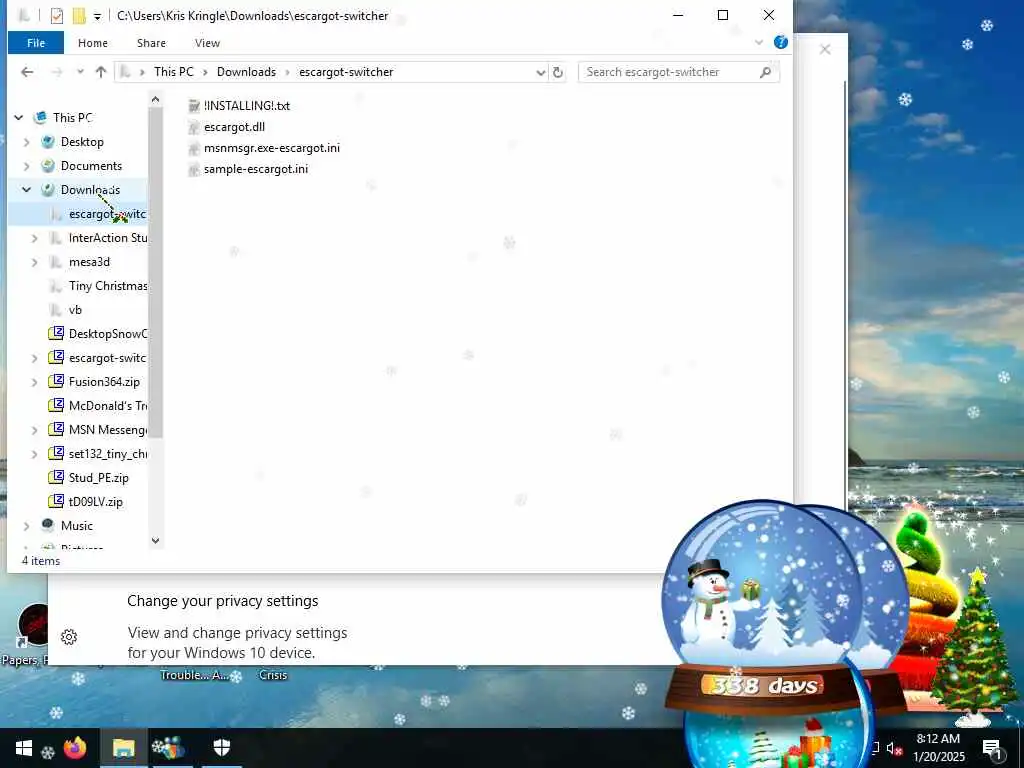Collapse the This PC tree node
Screen dimensions: 1024x768
pyautogui.click(x=19, y=118)
